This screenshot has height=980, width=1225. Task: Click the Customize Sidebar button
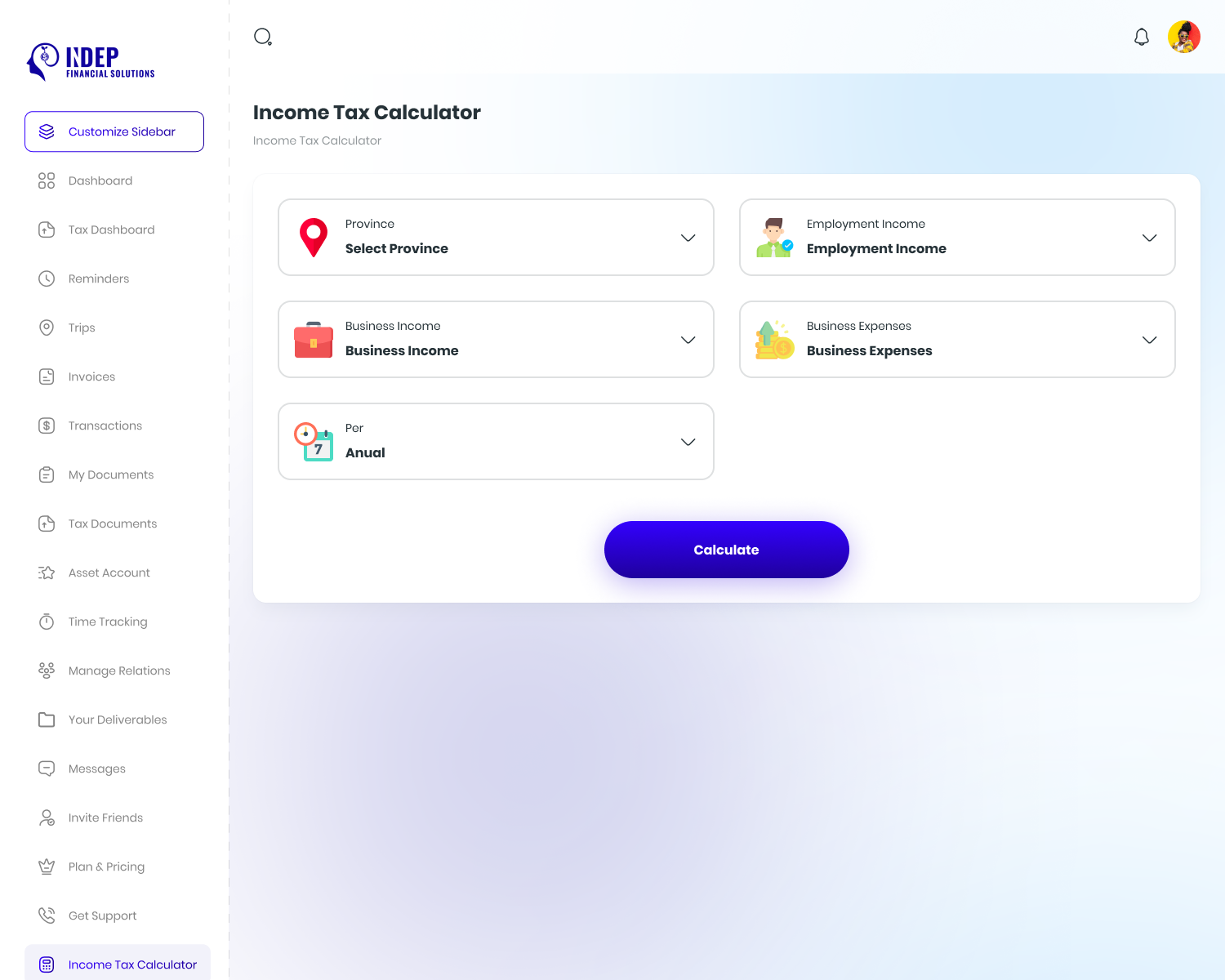(114, 131)
